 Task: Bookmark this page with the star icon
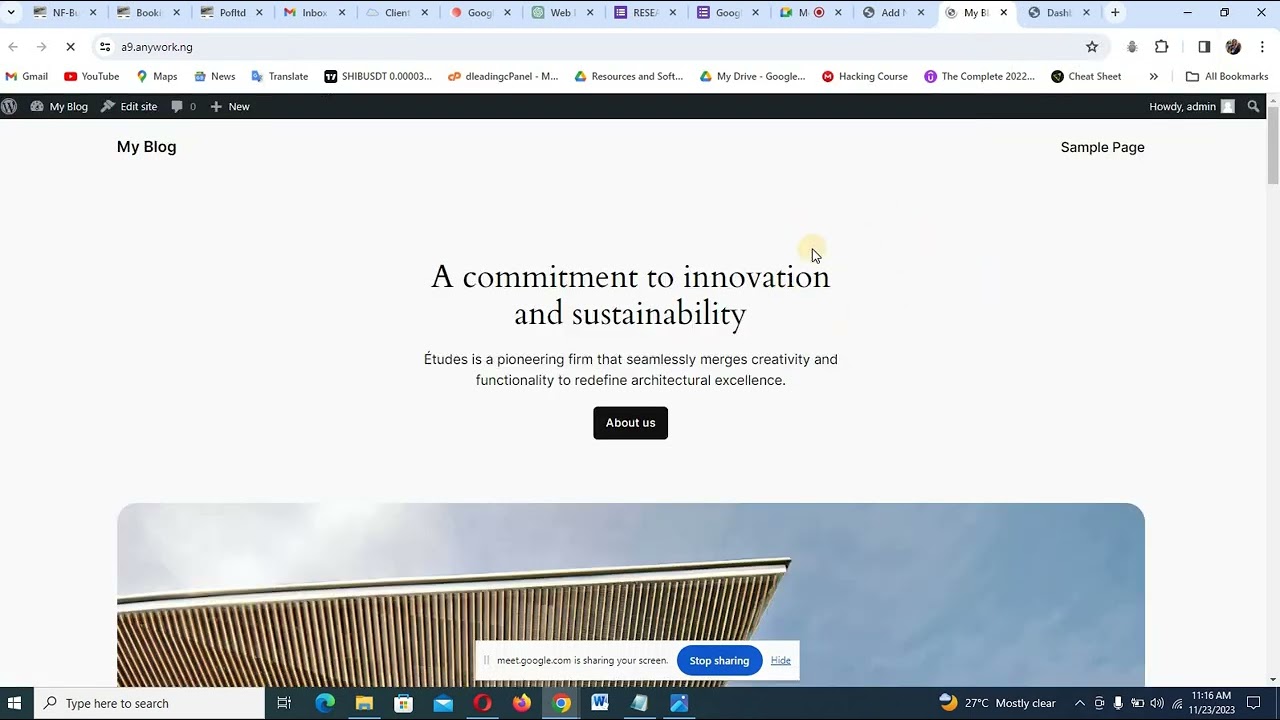click(1092, 47)
